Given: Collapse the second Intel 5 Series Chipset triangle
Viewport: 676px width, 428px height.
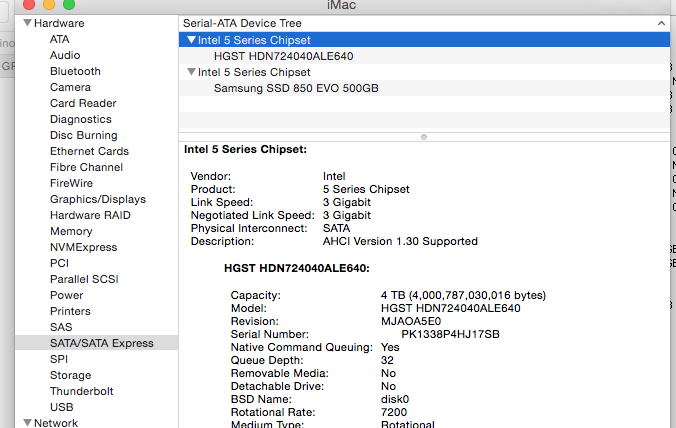Looking at the screenshot, I should point(191,72).
